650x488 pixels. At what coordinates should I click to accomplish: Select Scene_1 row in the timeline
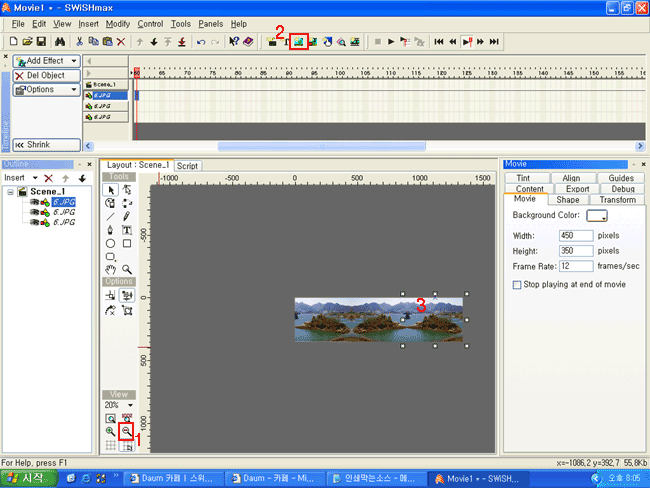[x=106, y=85]
